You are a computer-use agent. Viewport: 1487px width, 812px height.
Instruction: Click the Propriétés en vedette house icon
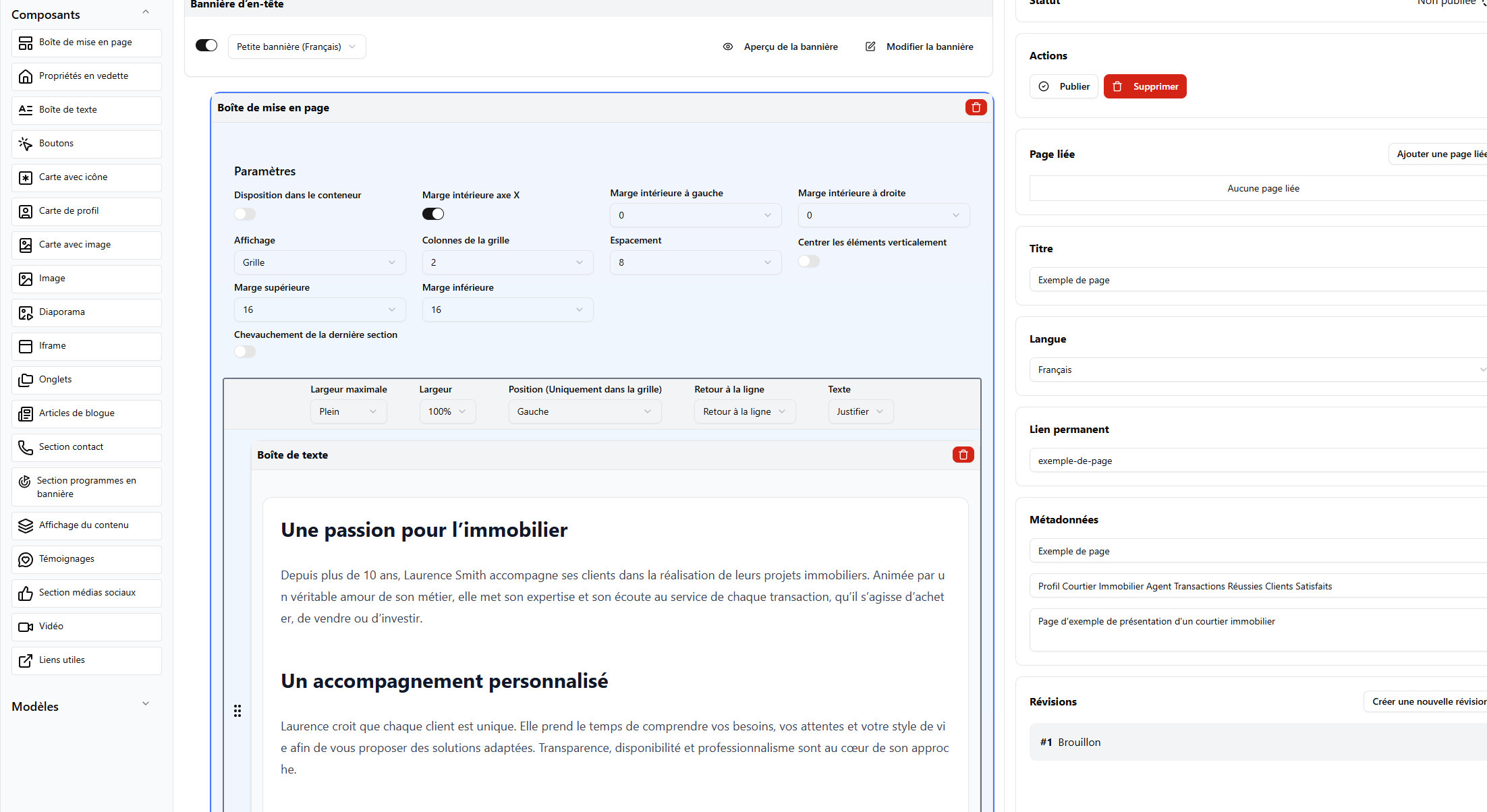pyautogui.click(x=26, y=76)
